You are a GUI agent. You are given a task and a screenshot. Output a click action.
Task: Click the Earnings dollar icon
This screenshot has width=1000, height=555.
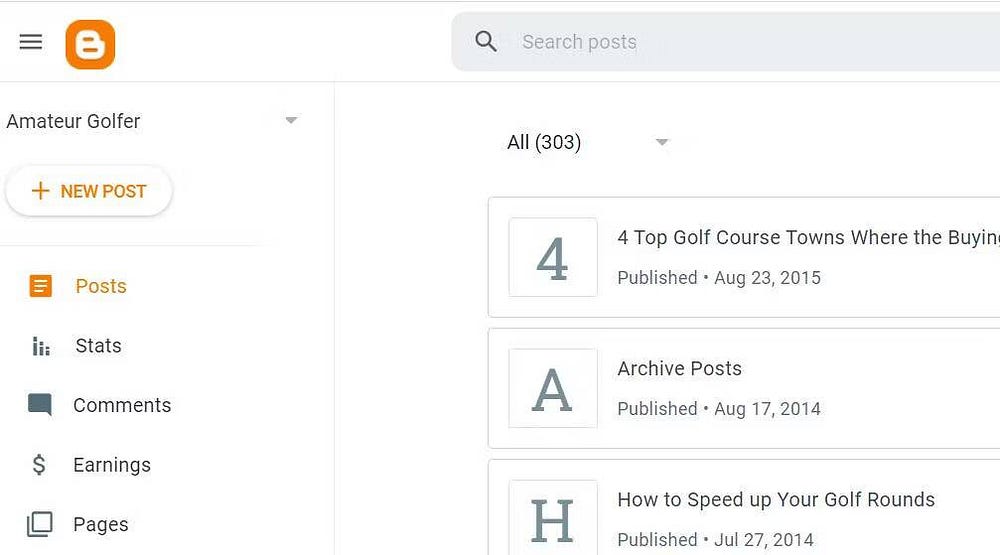point(40,465)
